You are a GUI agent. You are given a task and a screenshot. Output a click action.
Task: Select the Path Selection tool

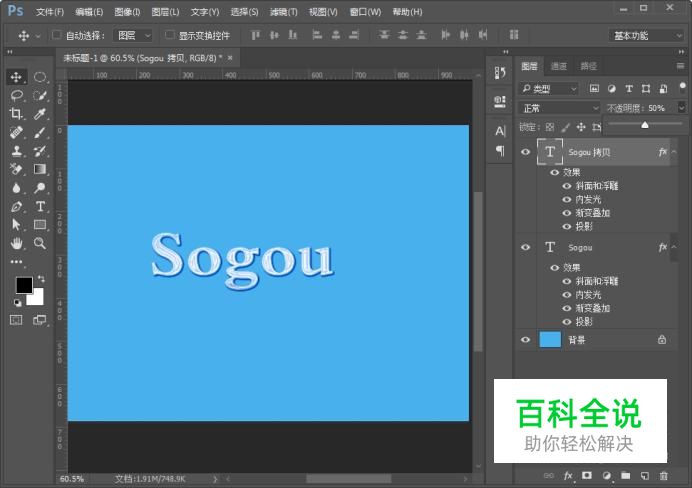[16, 225]
